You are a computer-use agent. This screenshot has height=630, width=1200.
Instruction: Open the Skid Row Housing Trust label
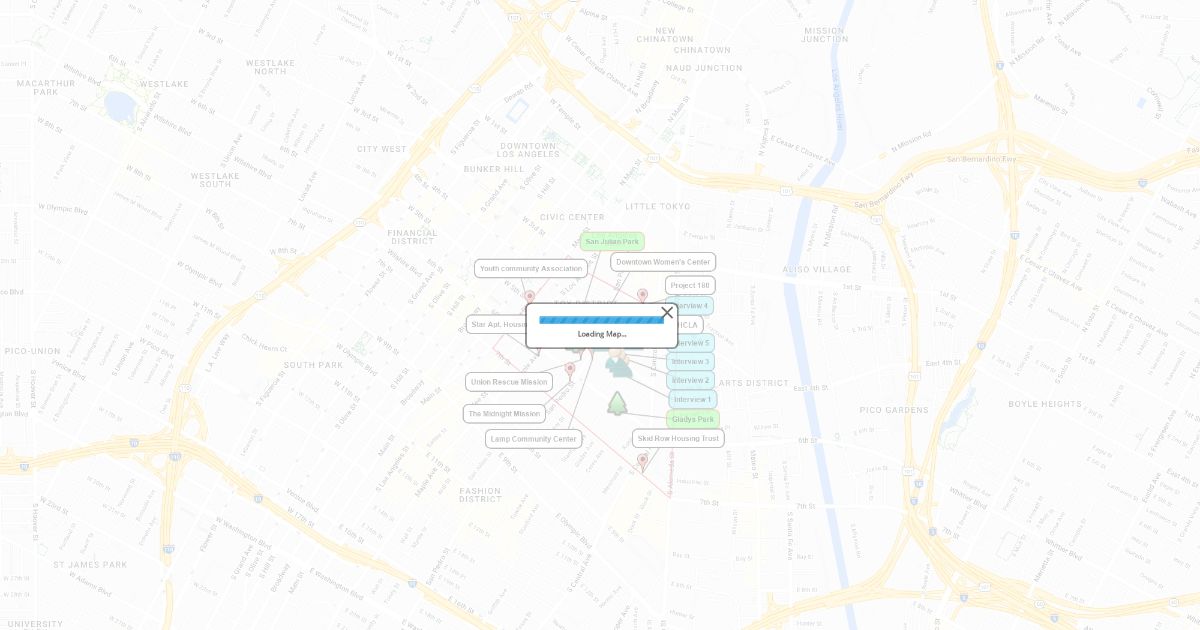[678, 439]
